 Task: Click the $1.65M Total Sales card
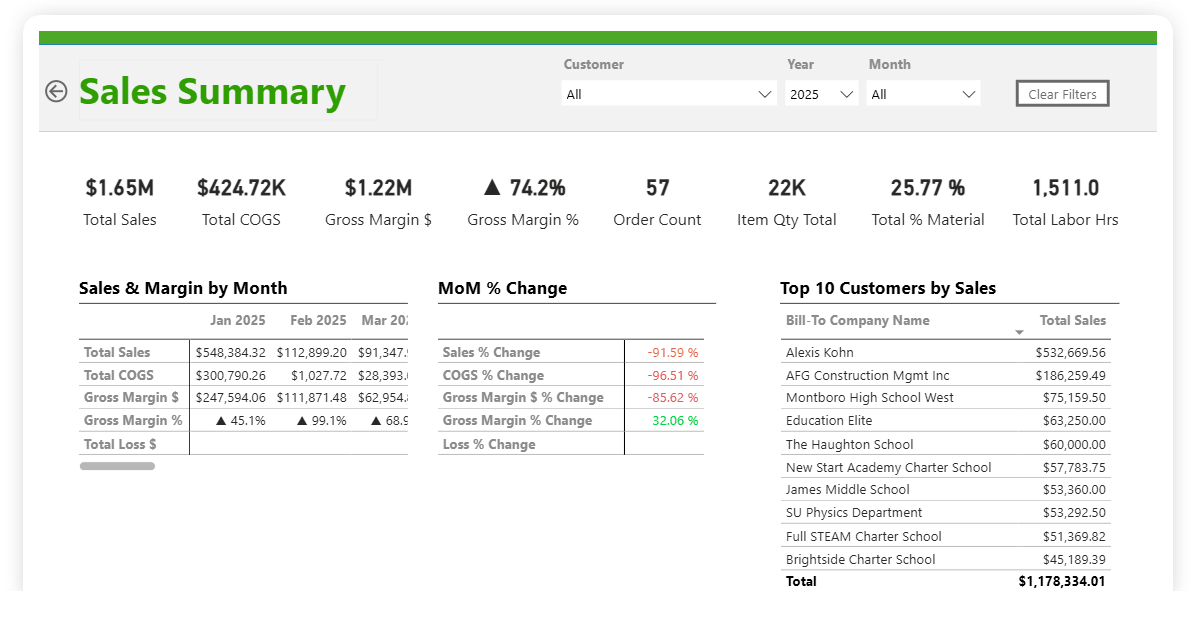coord(120,202)
